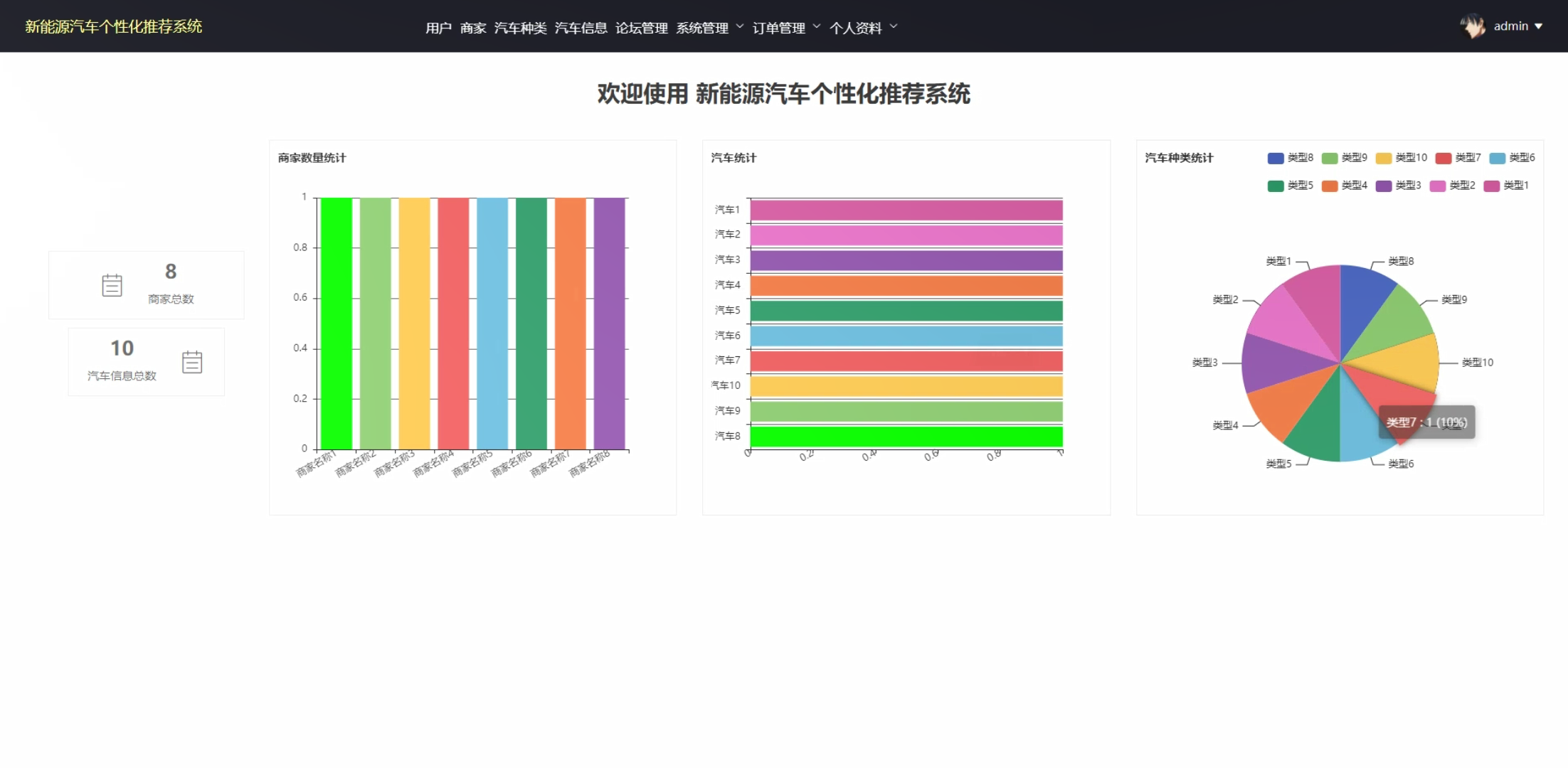Click the clipboard icon on 商家总数 card
Image resolution: width=1568 pixels, height=768 pixels.
coord(112,284)
